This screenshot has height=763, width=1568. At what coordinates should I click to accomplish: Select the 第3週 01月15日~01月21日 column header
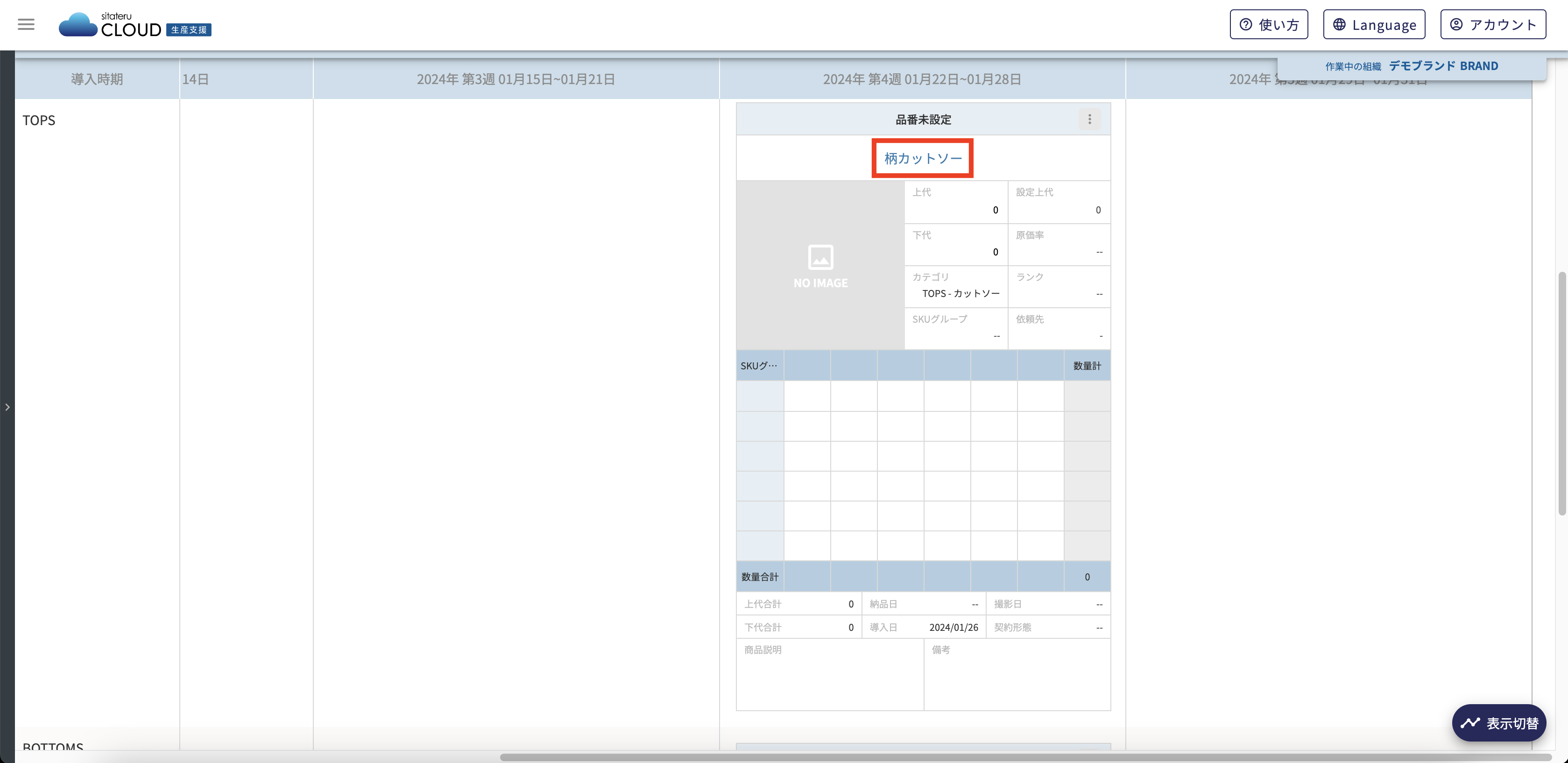[516, 79]
